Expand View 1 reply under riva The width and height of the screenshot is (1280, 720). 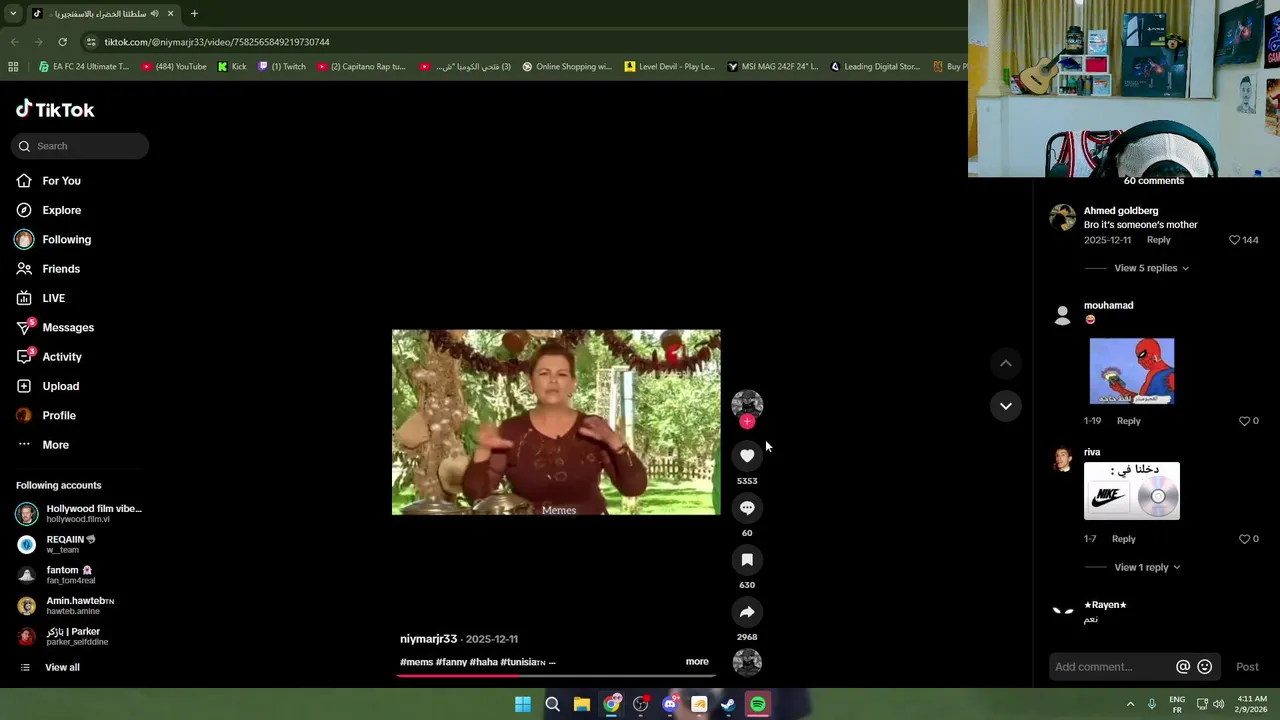tap(1147, 567)
